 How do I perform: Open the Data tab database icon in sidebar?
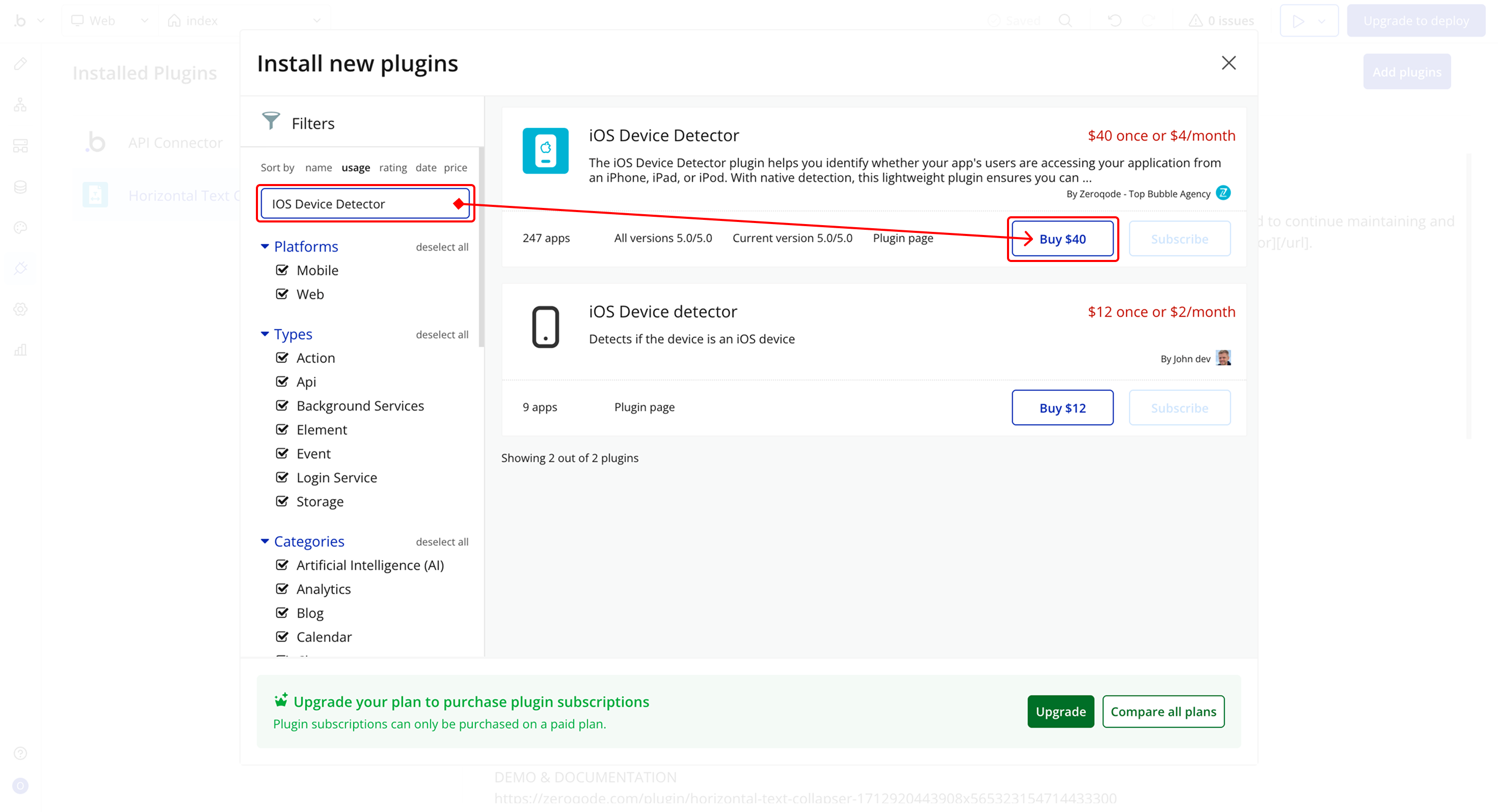(x=20, y=187)
